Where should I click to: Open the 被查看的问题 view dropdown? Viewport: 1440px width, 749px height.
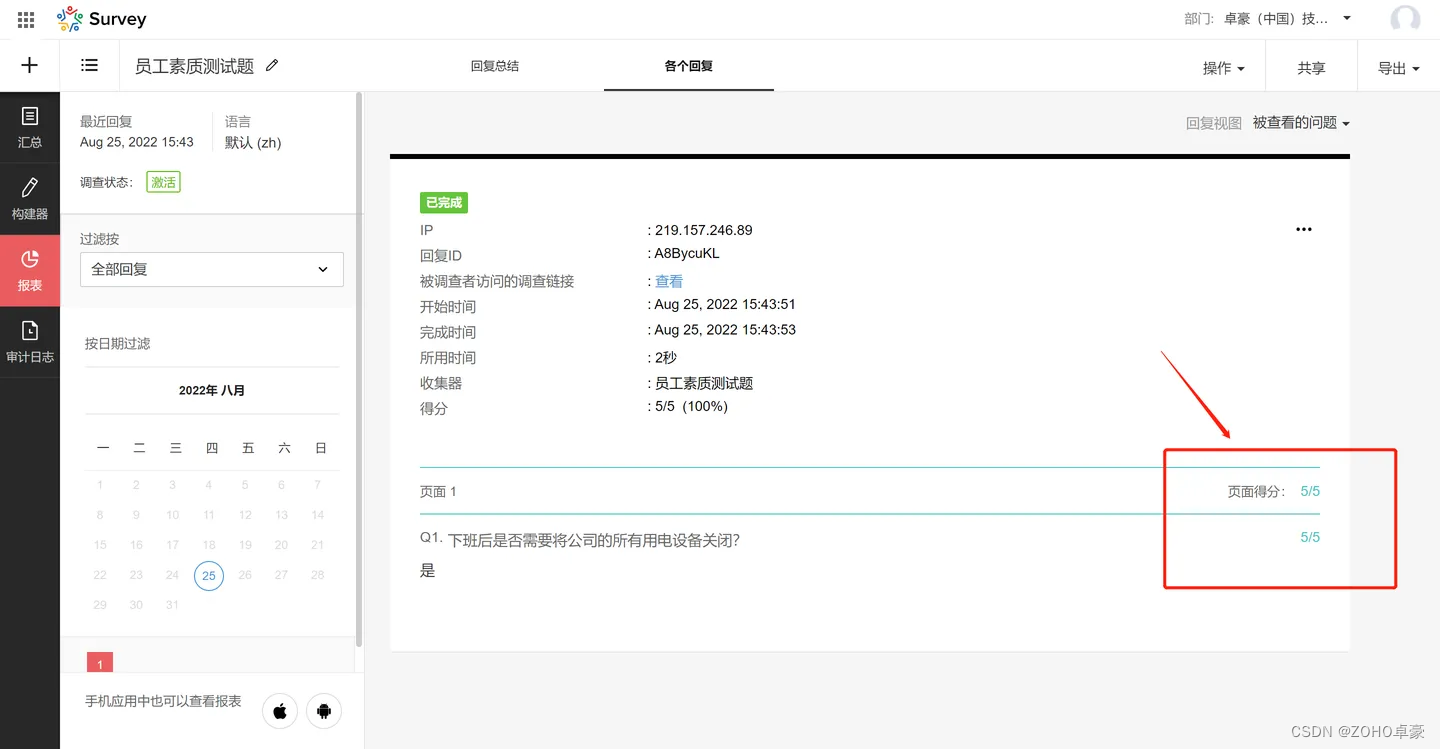(x=1301, y=123)
